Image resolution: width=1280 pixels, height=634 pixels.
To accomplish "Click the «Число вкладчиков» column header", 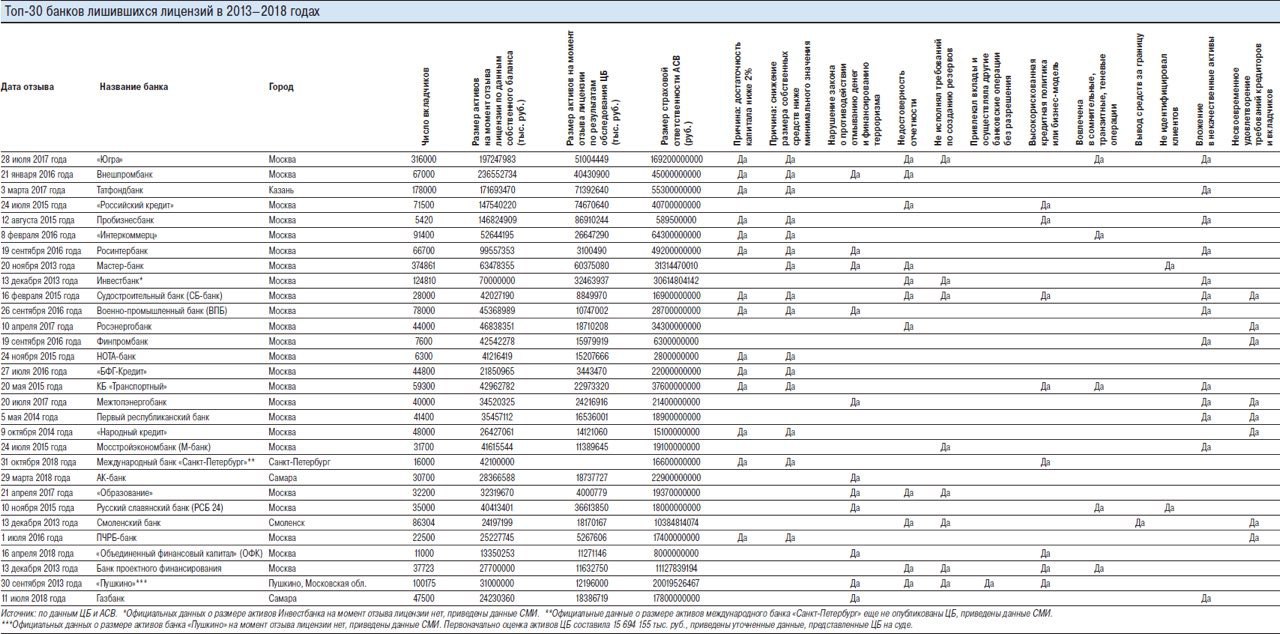I will pyautogui.click(x=425, y=109).
